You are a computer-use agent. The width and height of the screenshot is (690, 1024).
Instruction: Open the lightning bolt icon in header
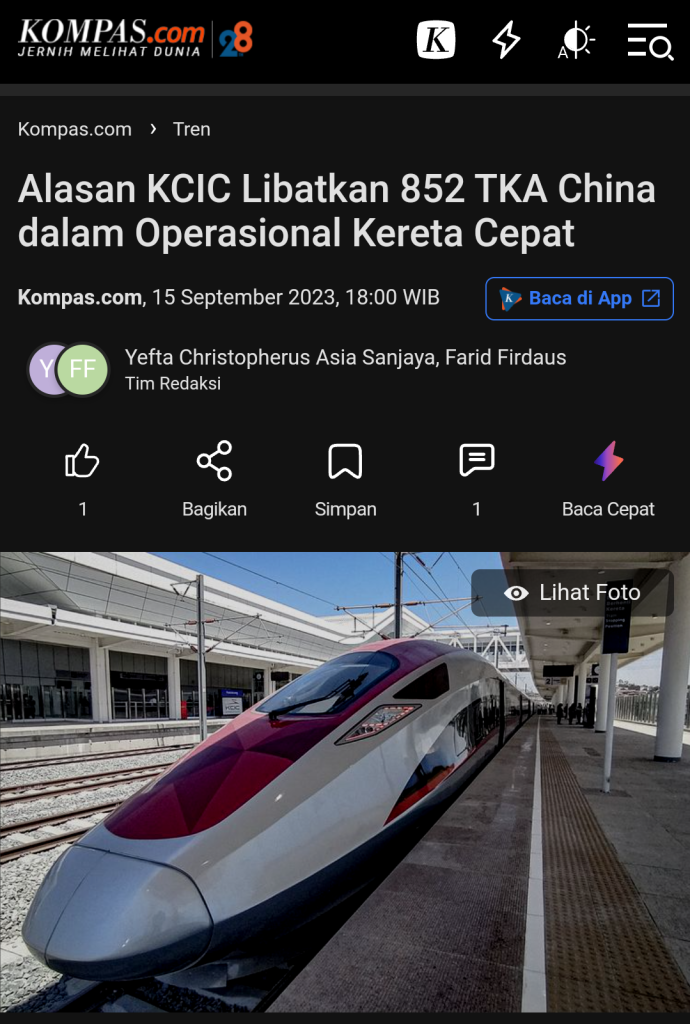point(506,40)
